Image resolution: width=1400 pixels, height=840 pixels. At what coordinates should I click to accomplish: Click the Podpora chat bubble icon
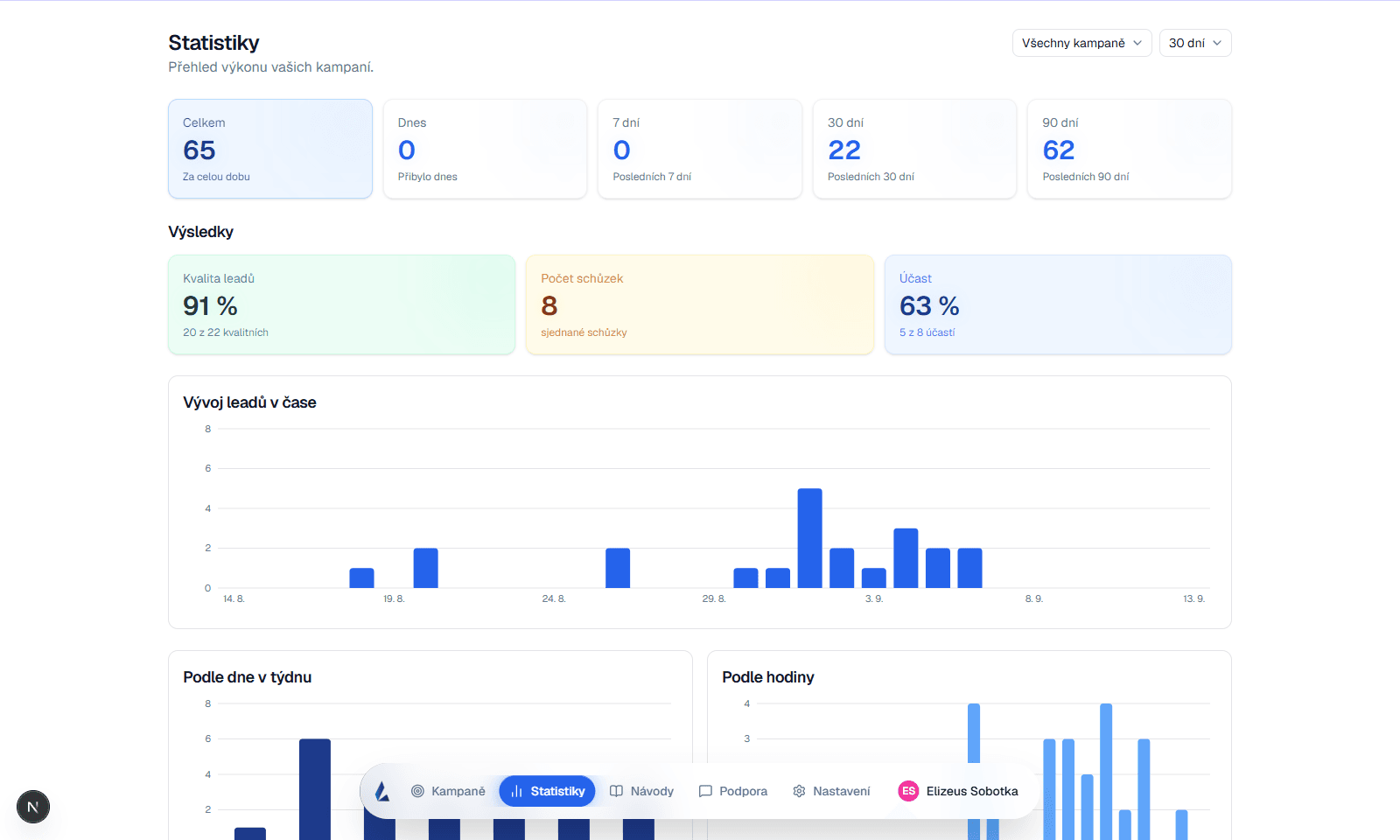tap(705, 791)
